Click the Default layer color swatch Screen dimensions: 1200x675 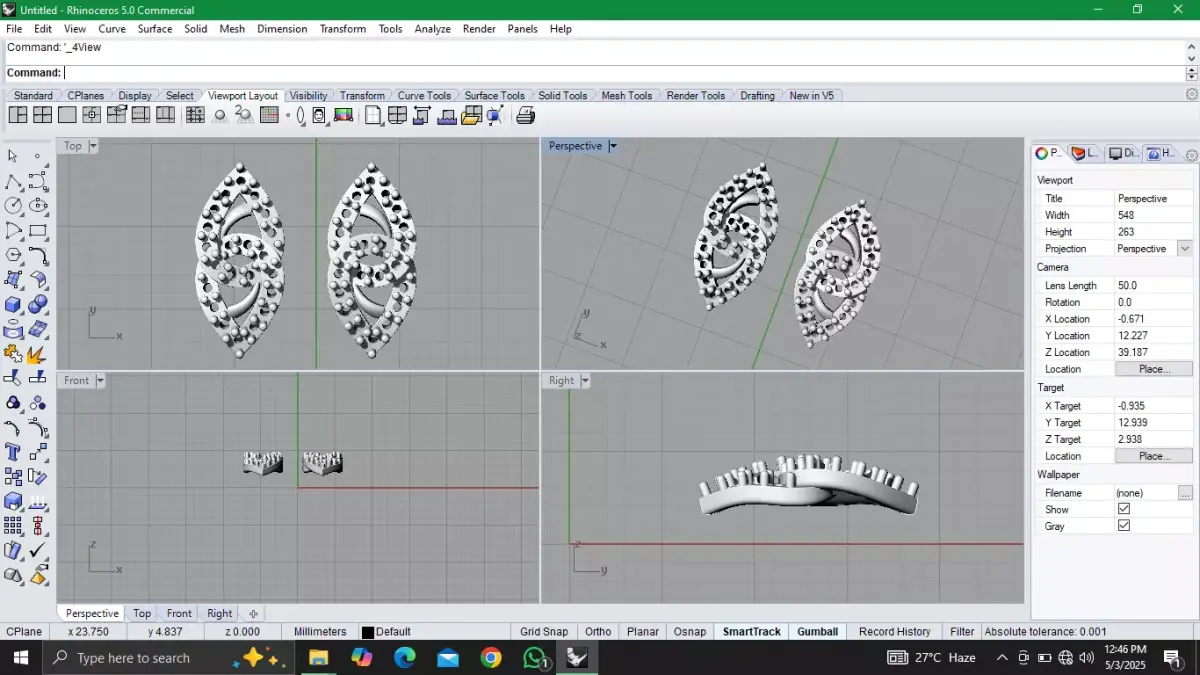[368, 633]
